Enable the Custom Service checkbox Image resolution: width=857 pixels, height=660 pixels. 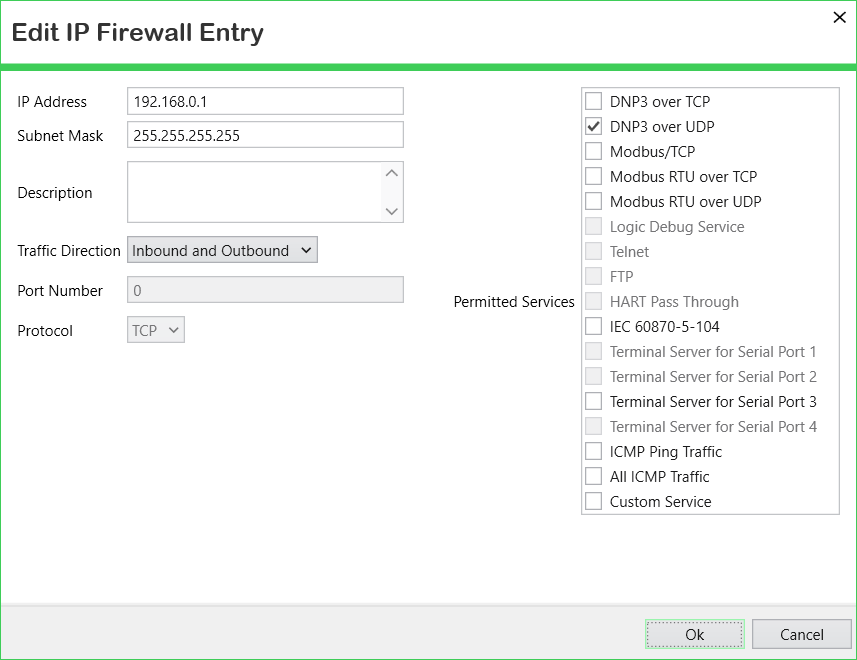[594, 501]
